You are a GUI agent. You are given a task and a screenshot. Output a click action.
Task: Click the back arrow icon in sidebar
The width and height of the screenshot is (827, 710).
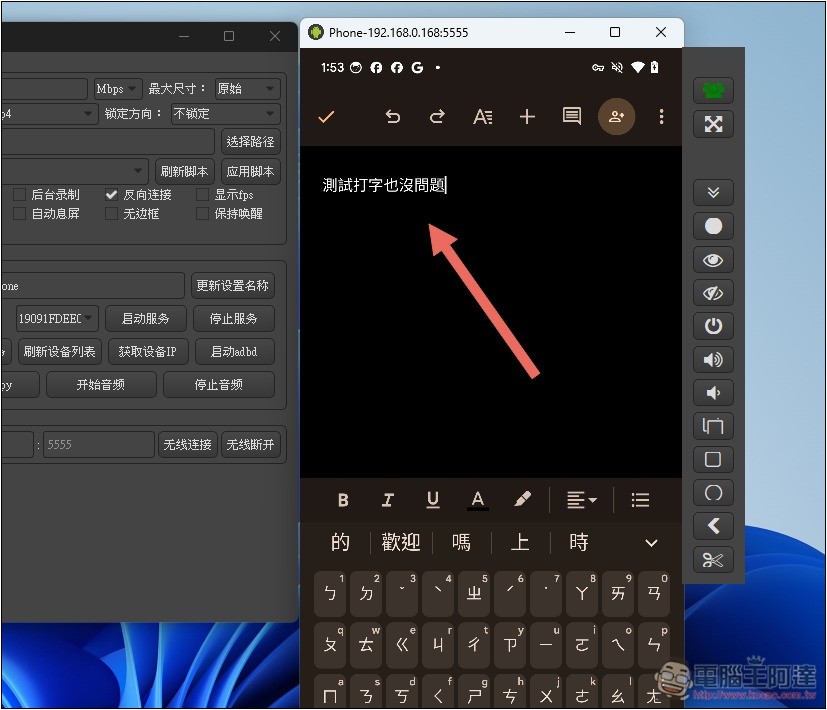713,526
